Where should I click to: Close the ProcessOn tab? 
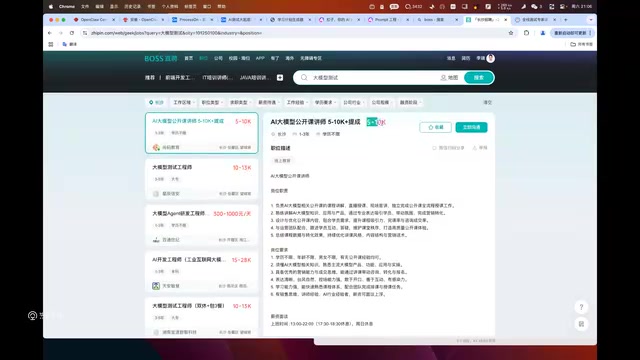[212, 20]
